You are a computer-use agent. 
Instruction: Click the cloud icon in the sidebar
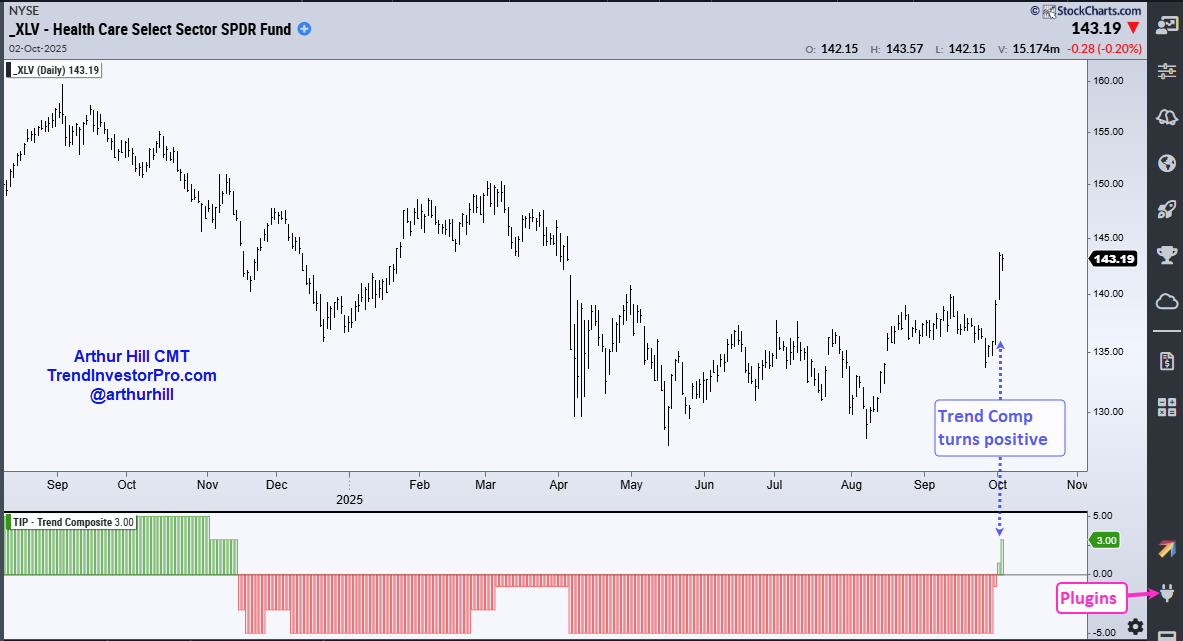click(1166, 301)
